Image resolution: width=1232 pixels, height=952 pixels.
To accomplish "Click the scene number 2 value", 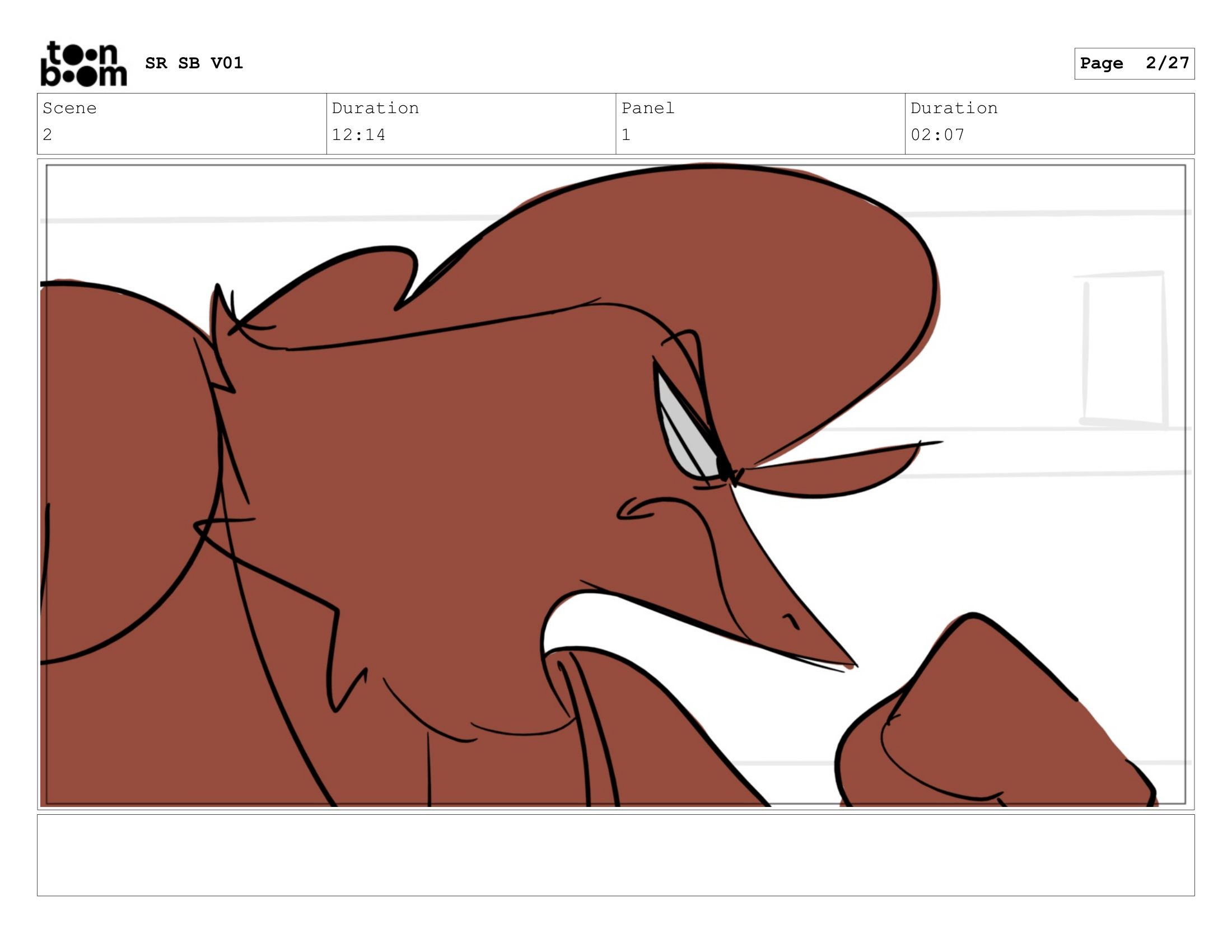I will coord(48,135).
